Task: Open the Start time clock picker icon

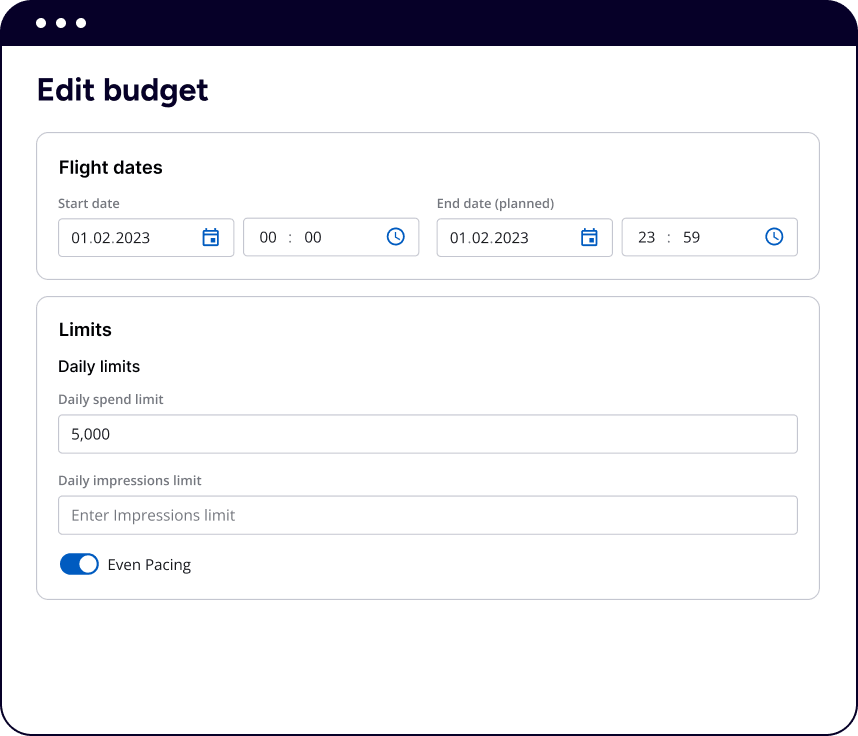Action: 396,237
